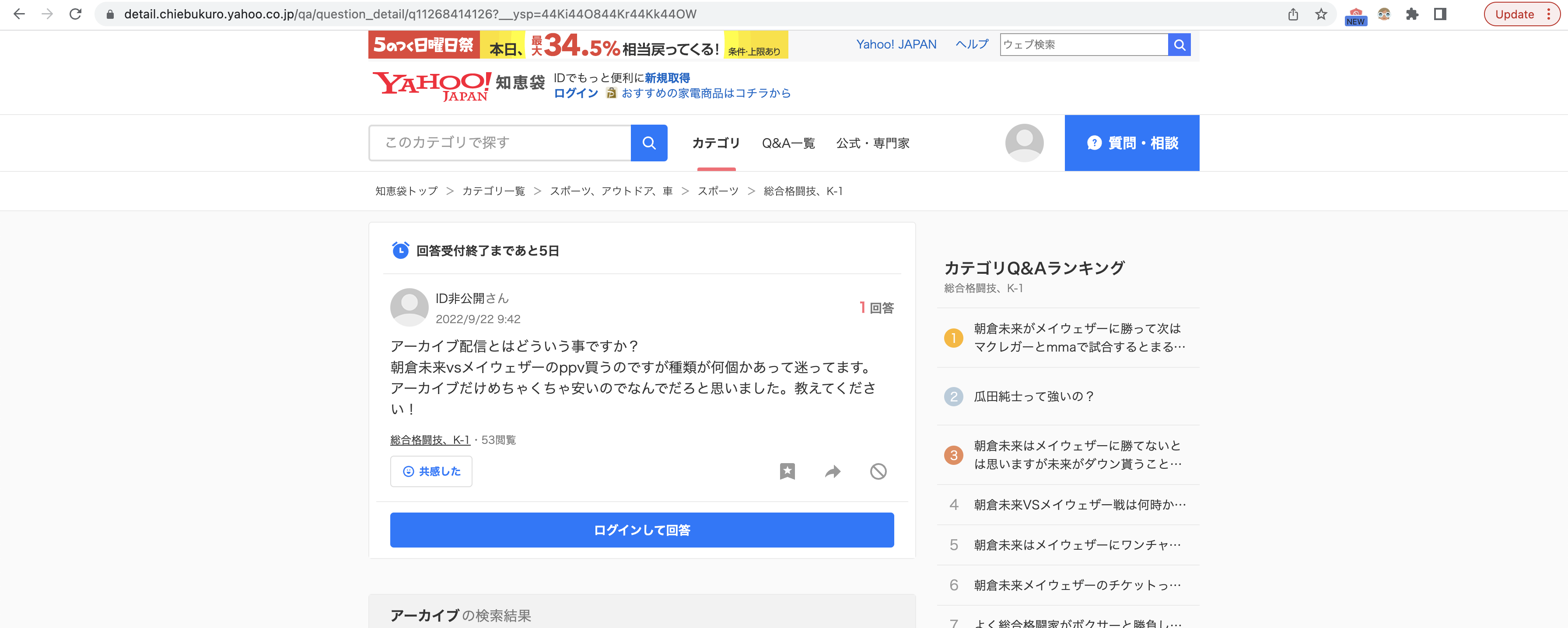Click the web search magnifier icon
This screenshot has height=628, width=1568.
click(x=1179, y=45)
